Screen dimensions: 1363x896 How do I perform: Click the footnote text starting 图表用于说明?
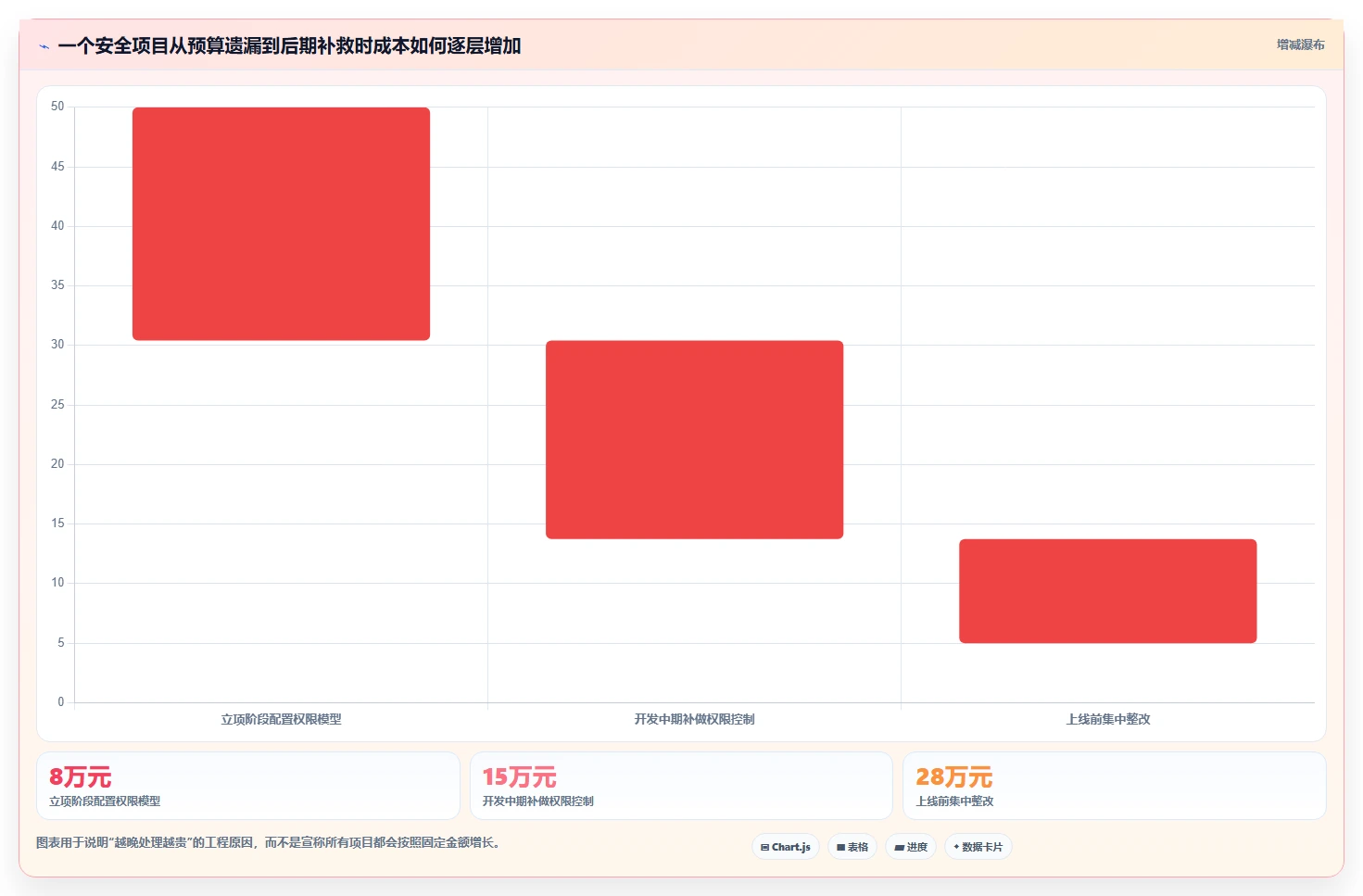(268, 842)
